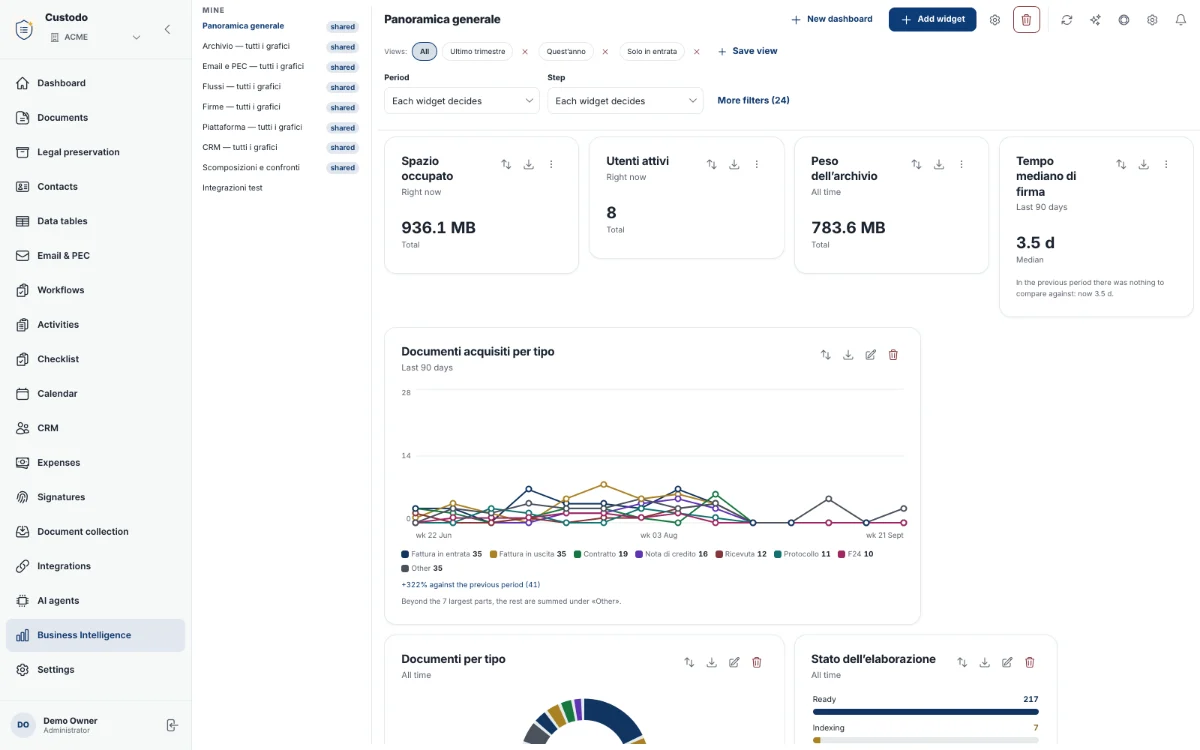Delete this dashboard with the red trash icon
The image size is (1200, 750).
tap(1026, 20)
